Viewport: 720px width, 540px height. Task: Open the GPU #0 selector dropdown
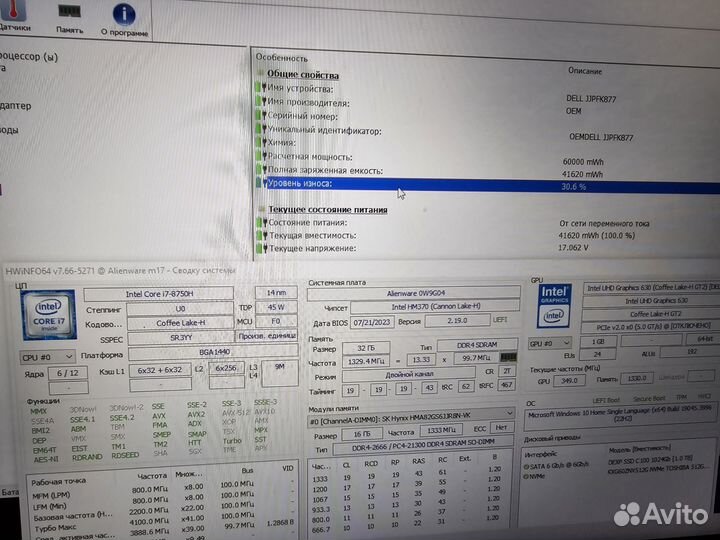click(549, 343)
